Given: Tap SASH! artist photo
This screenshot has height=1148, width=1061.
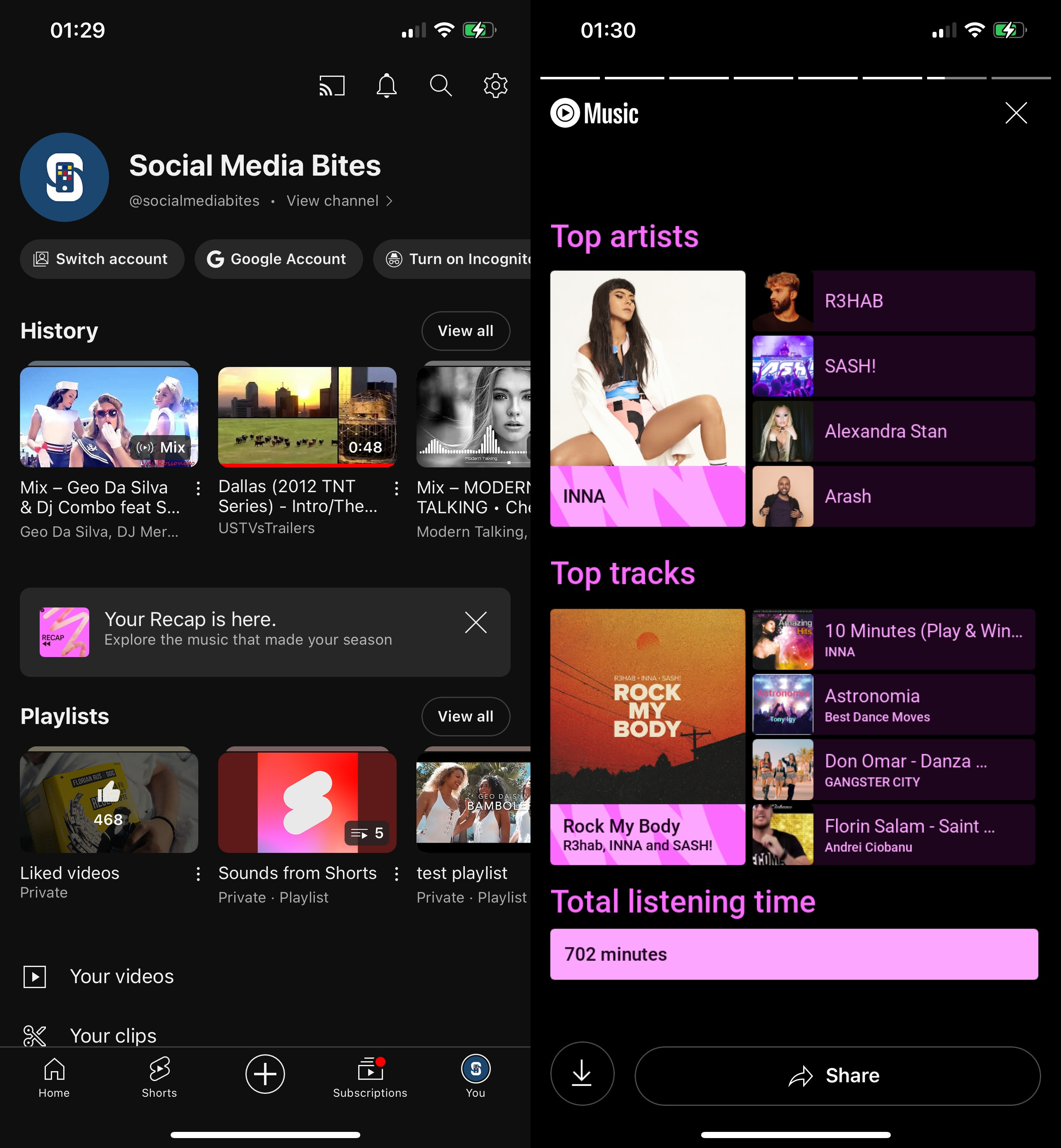Looking at the screenshot, I should [783, 366].
